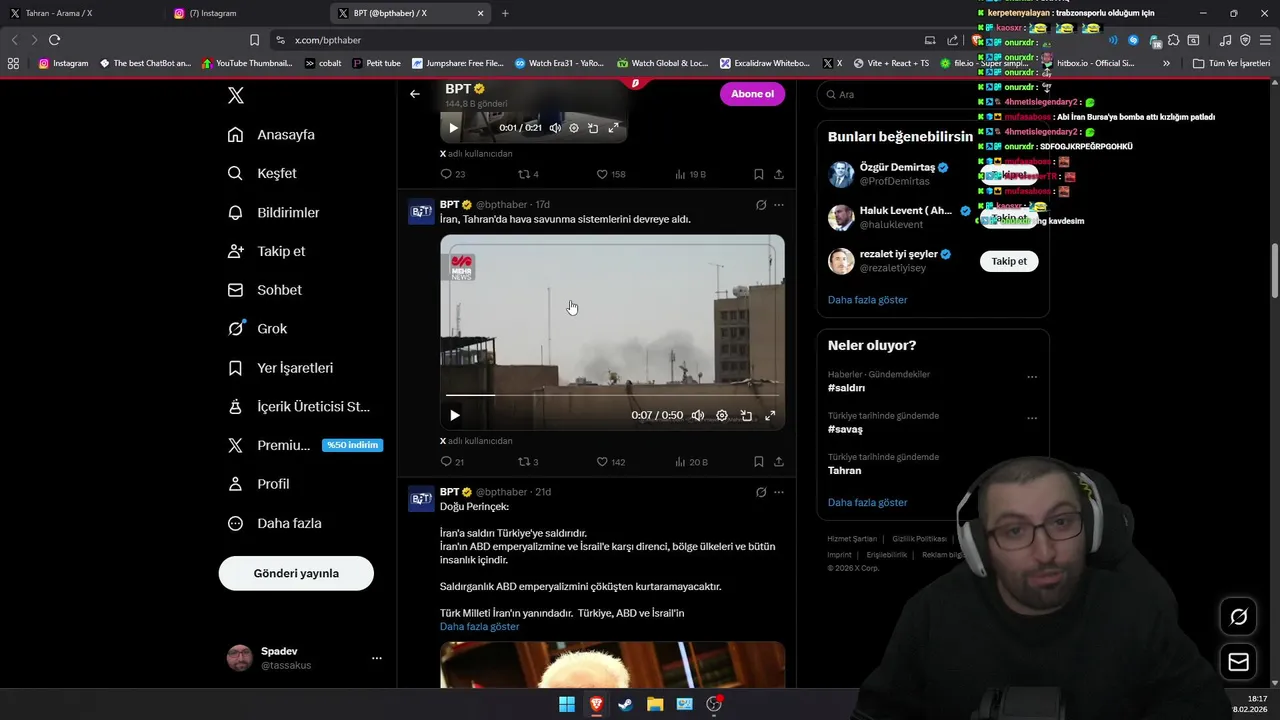
Task: Open the Excalidraw Whiteboard bookmark
Action: [765, 63]
